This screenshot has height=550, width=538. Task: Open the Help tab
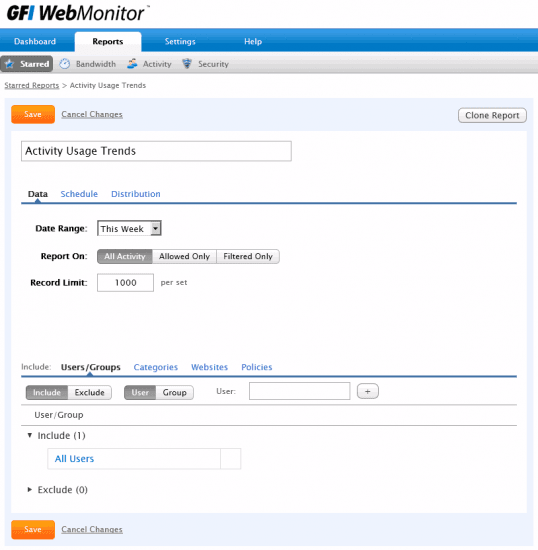click(253, 41)
